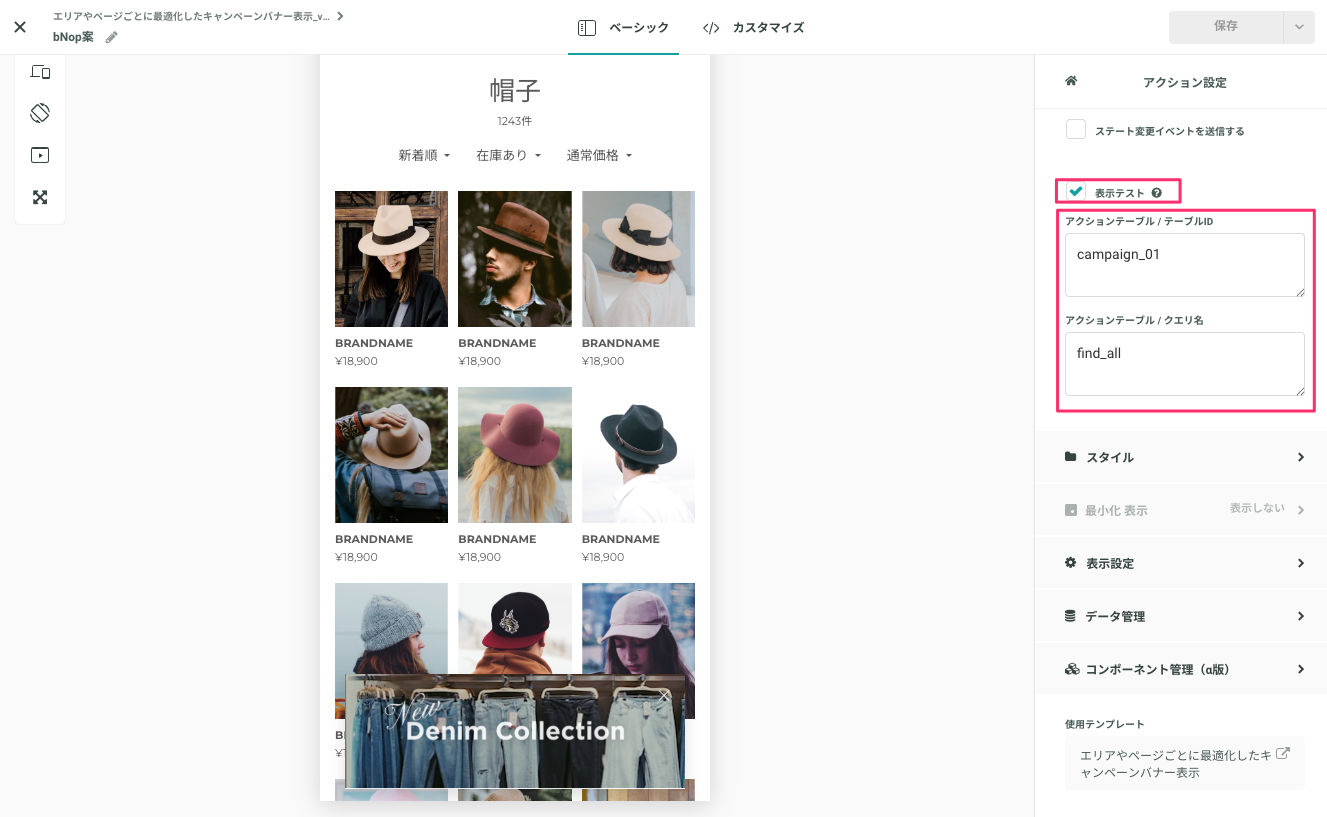1327x817 pixels.
Task: Click the 保存 button
Action: coord(1226,27)
